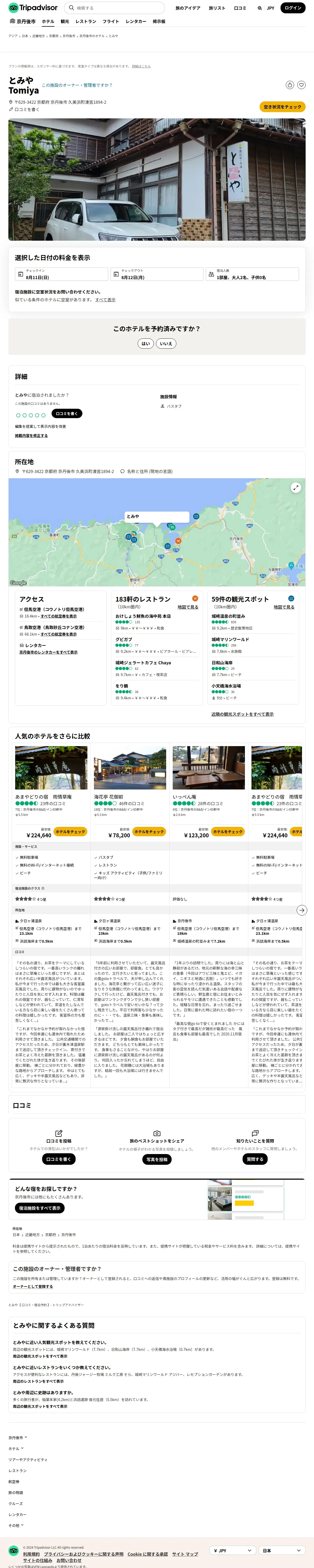Screen dimensions: 314x1568
Task: Show next compared hotels with the arrow
Action: [x=302, y=910]
